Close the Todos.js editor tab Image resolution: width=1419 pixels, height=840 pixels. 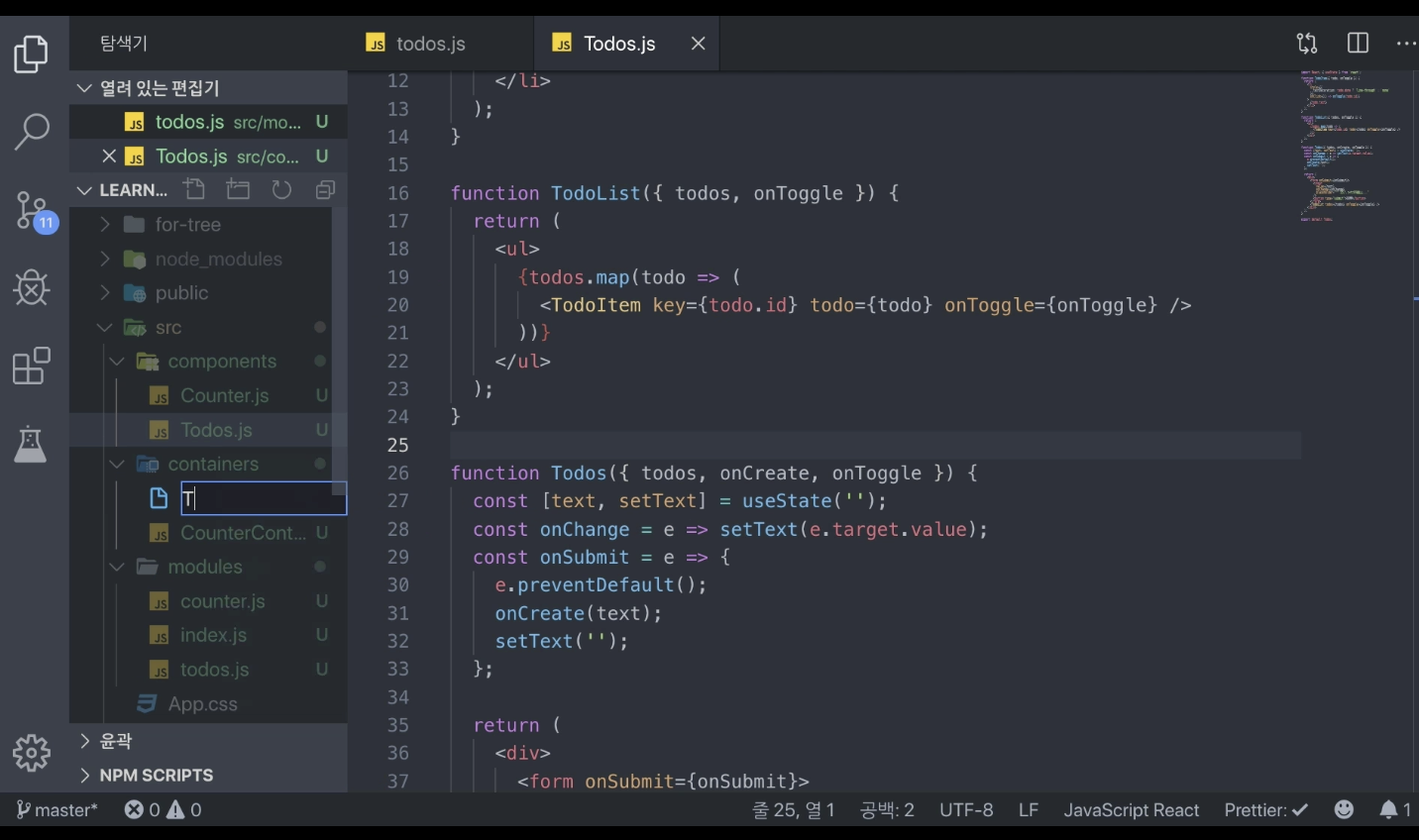tap(698, 44)
